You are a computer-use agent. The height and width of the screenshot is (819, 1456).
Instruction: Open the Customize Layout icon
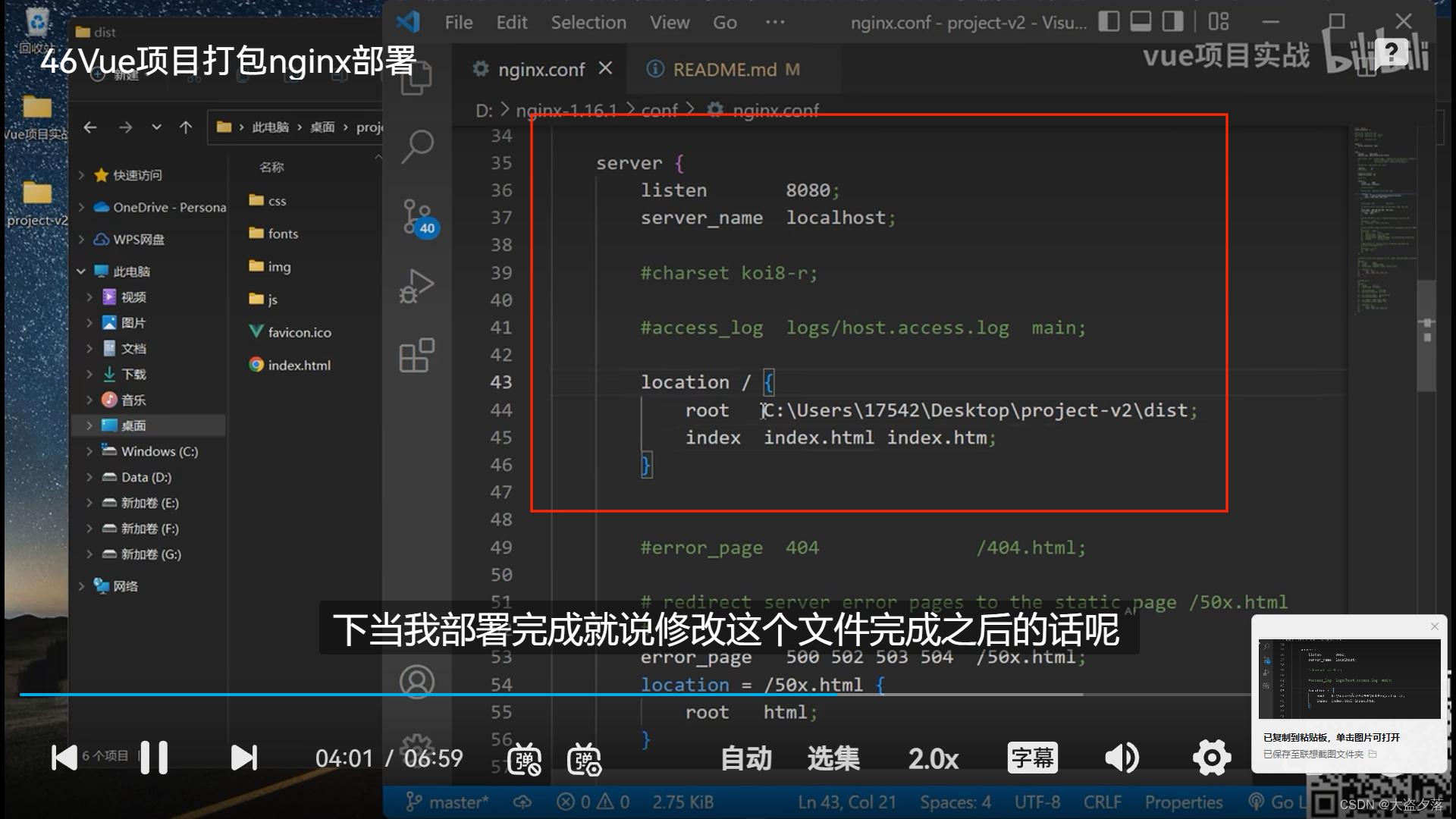[x=1219, y=21]
